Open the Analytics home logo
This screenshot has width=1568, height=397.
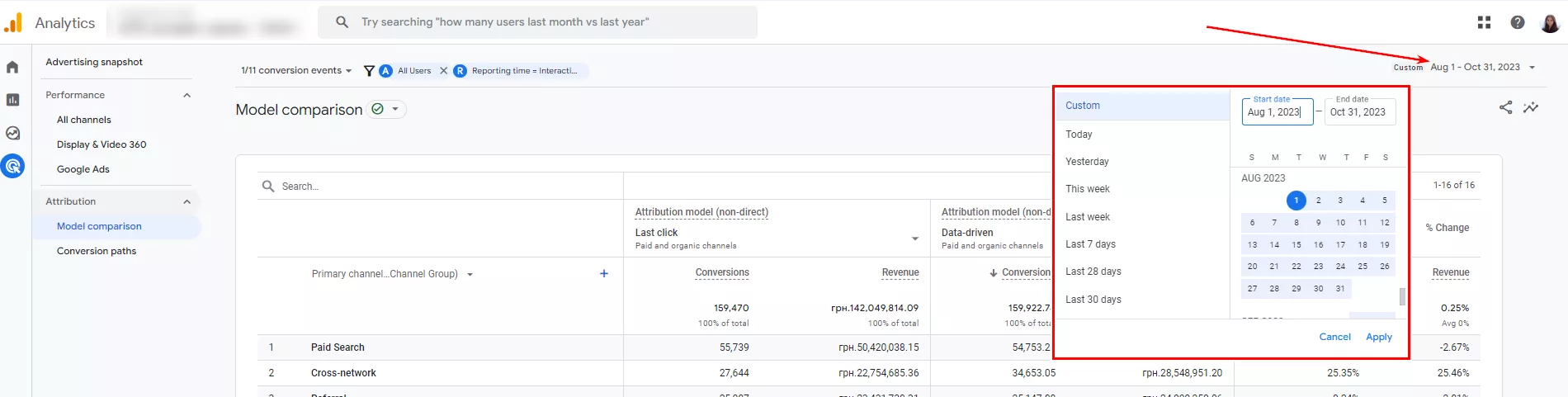click(x=14, y=23)
